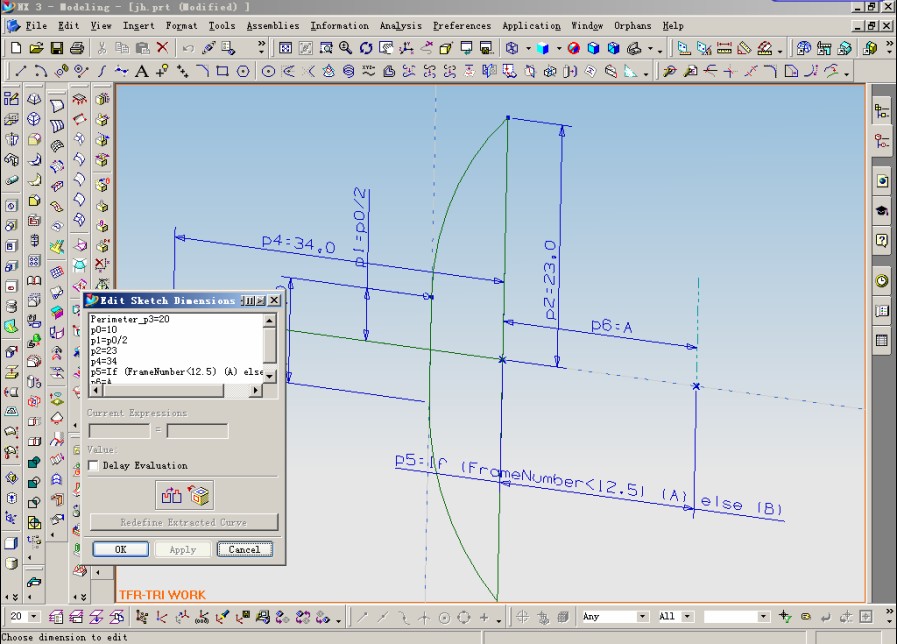Click the New file icon
901x644 pixels.
coord(16,48)
